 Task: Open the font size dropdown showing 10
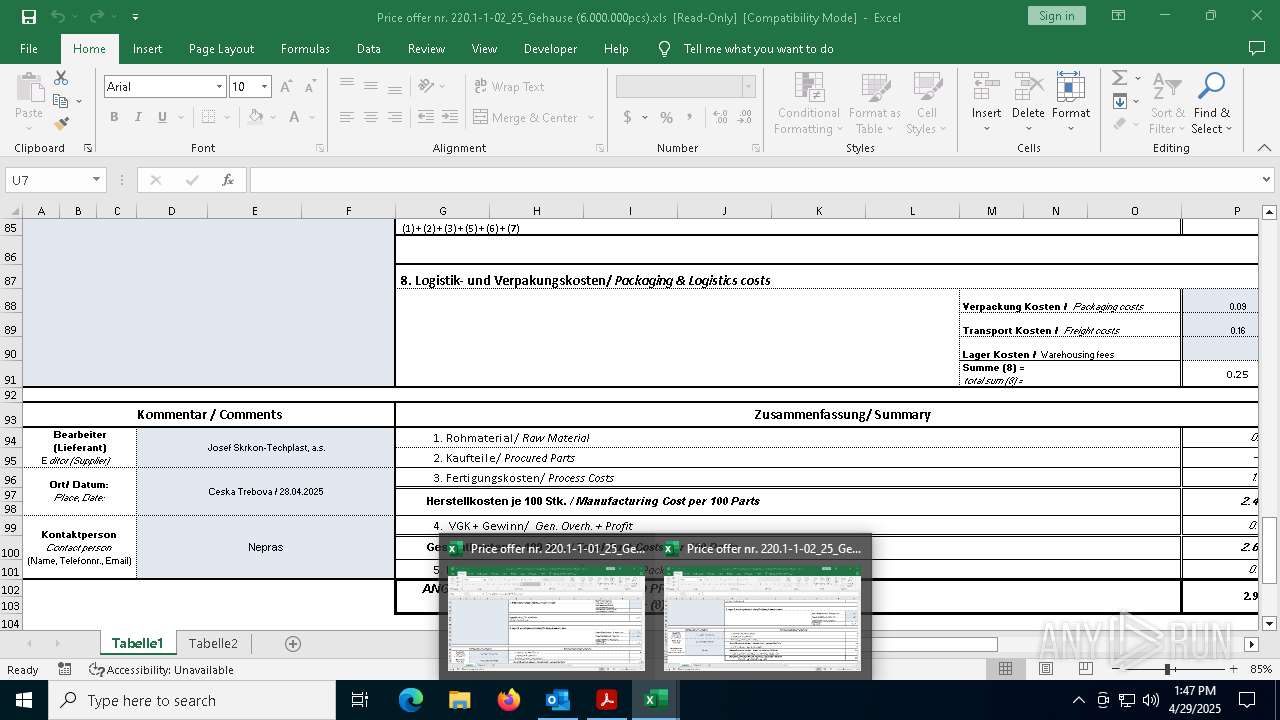tap(264, 87)
